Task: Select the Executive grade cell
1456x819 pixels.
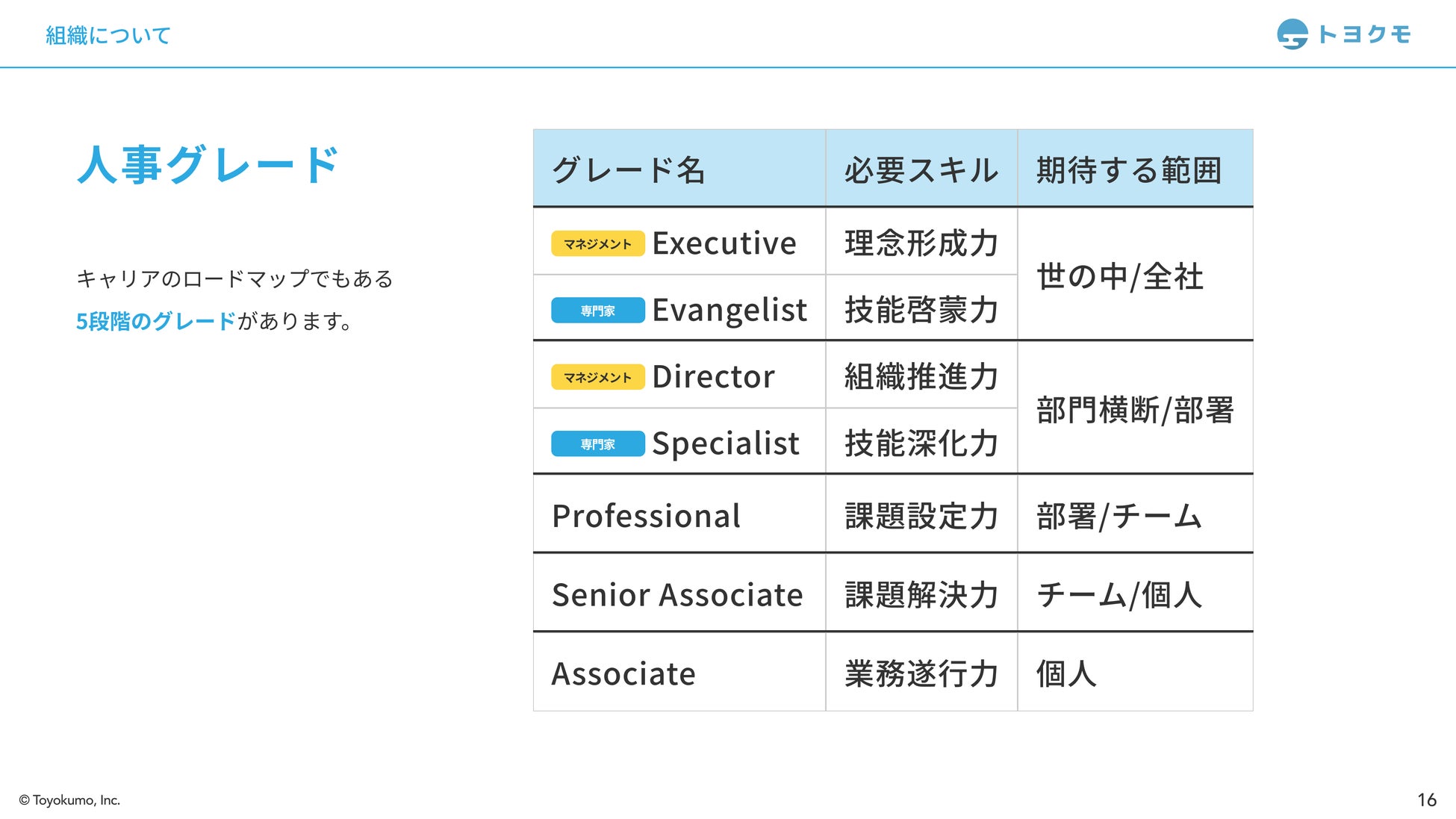Action: point(724,243)
